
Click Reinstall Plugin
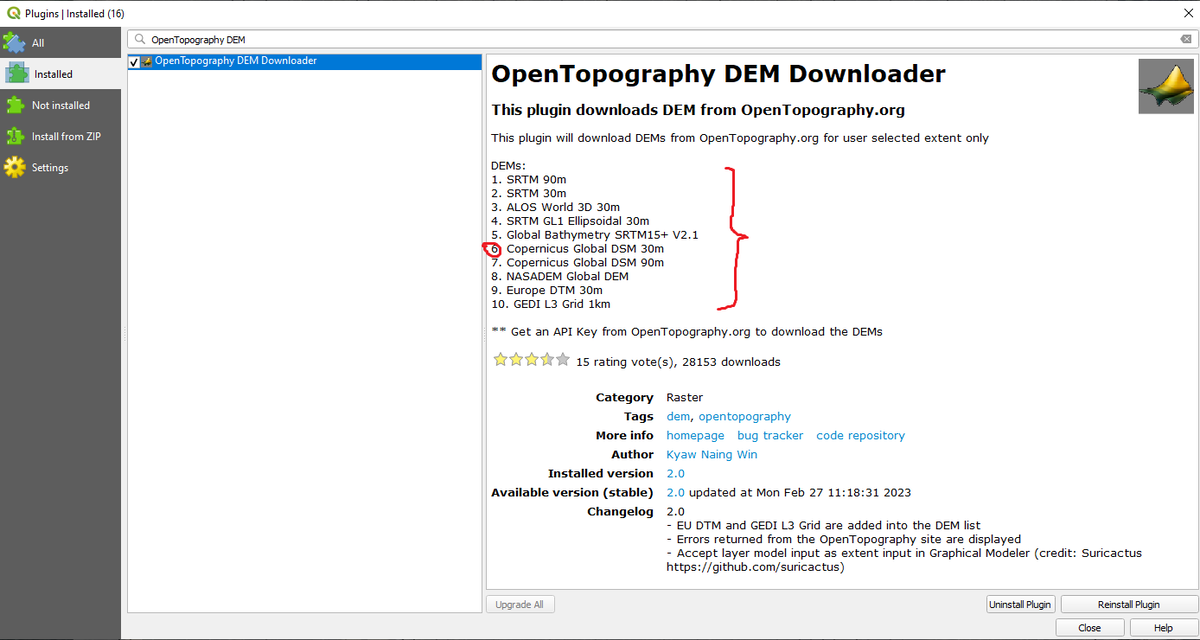click(x=1128, y=603)
